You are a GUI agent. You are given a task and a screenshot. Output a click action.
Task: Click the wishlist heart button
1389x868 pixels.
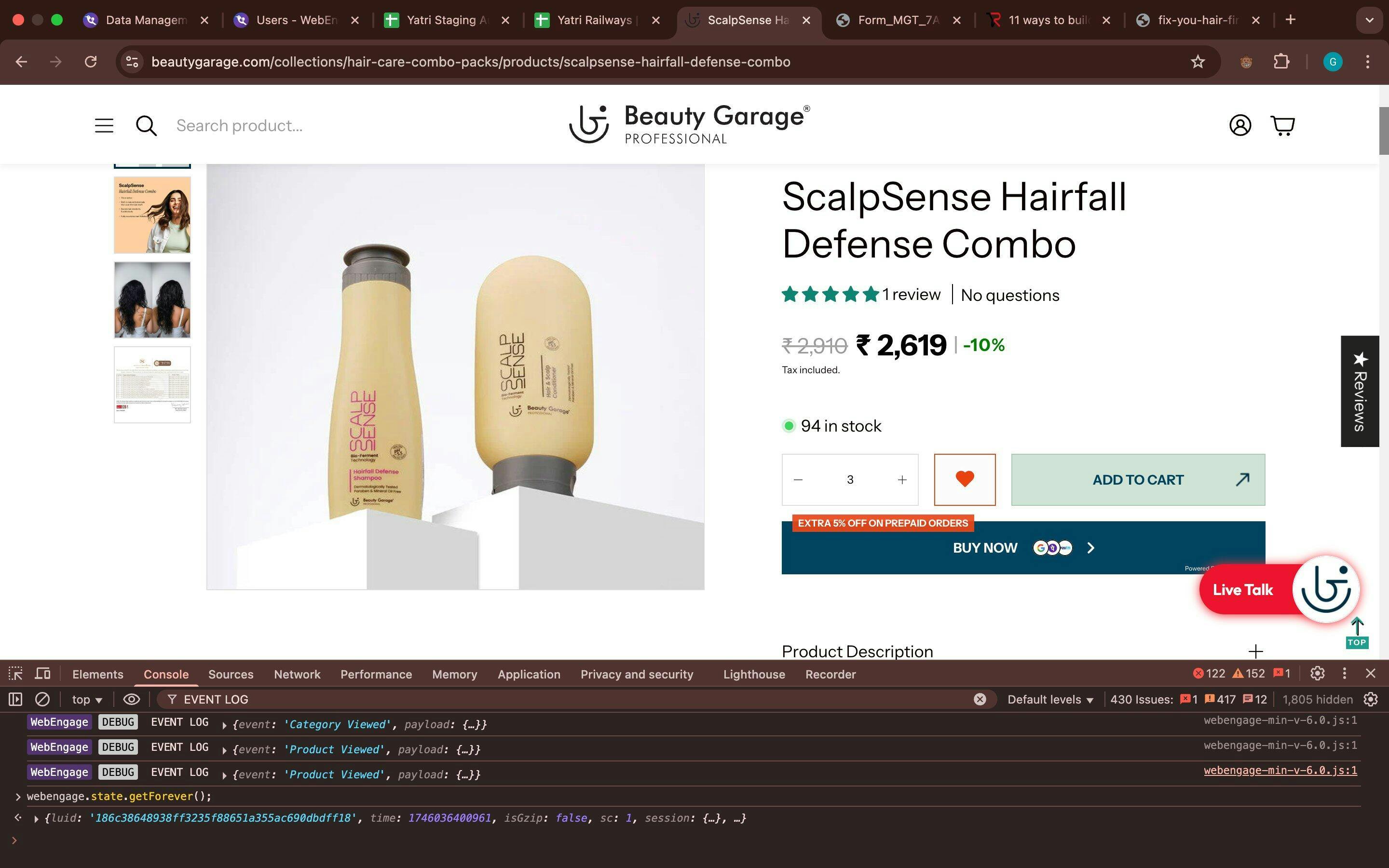coord(964,479)
